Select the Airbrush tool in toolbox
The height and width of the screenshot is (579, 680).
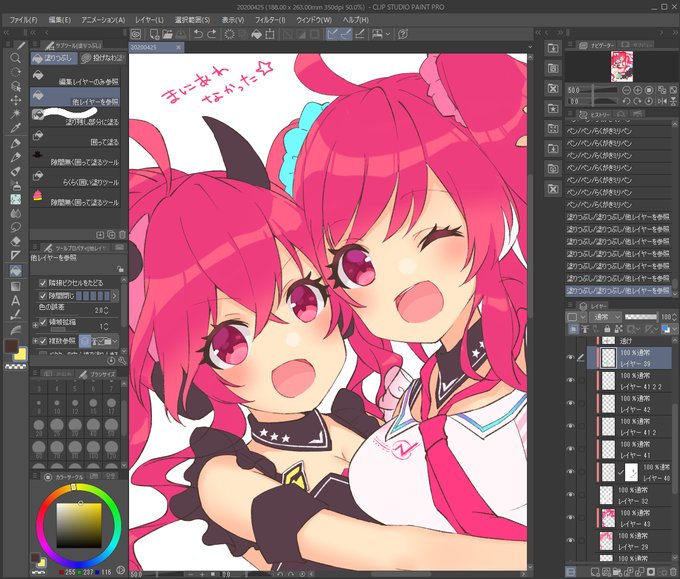(16, 186)
